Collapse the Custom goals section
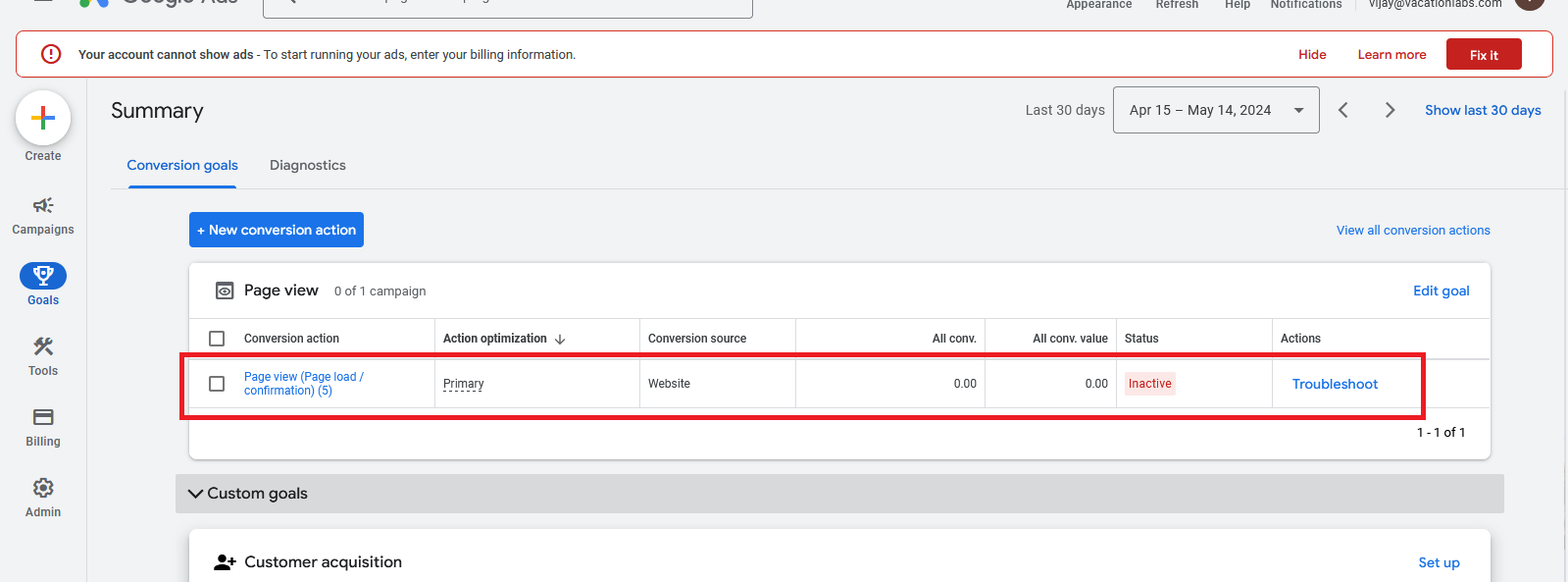1568x582 pixels. point(196,494)
